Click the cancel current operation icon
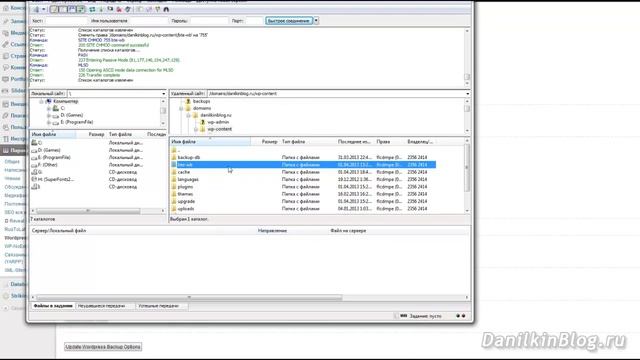 (110, 9)
